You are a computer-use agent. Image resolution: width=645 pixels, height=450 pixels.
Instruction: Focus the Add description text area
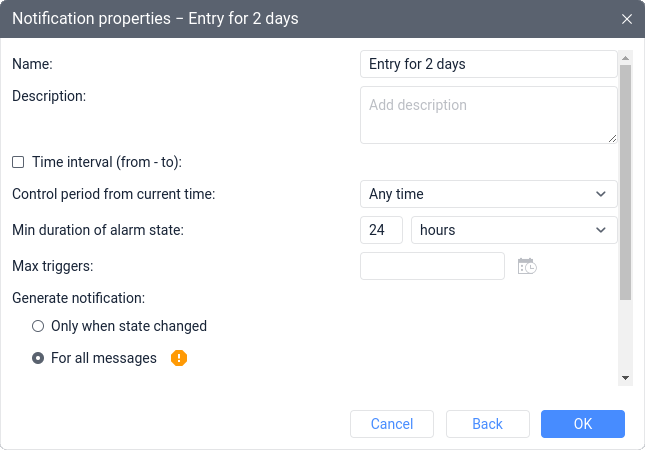pyautogui.click(x=488, y=114)
